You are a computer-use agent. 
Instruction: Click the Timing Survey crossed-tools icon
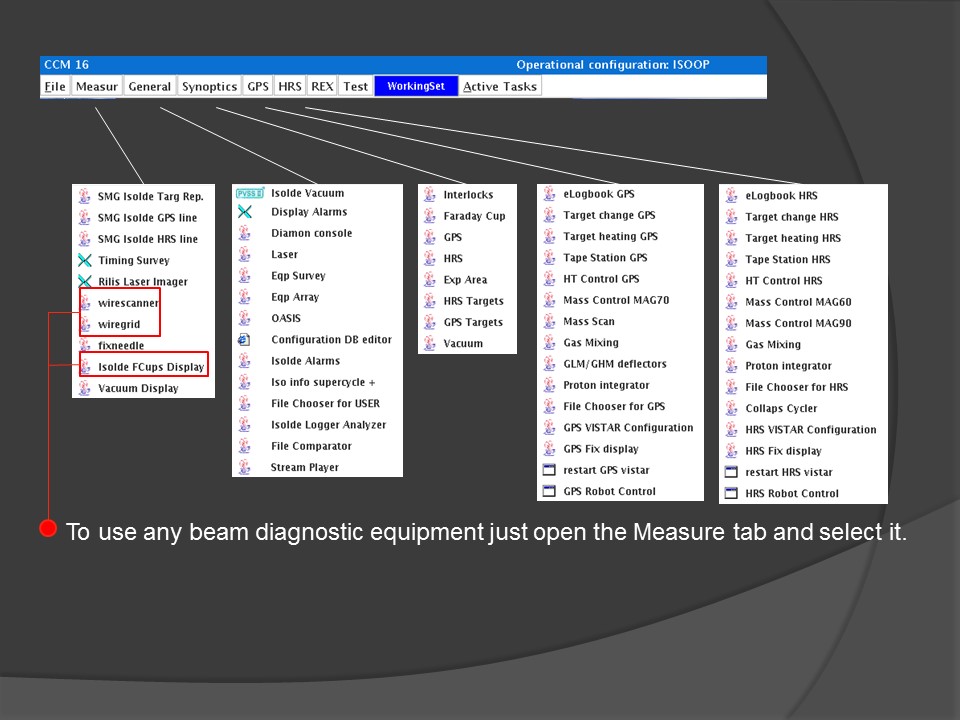85,260
